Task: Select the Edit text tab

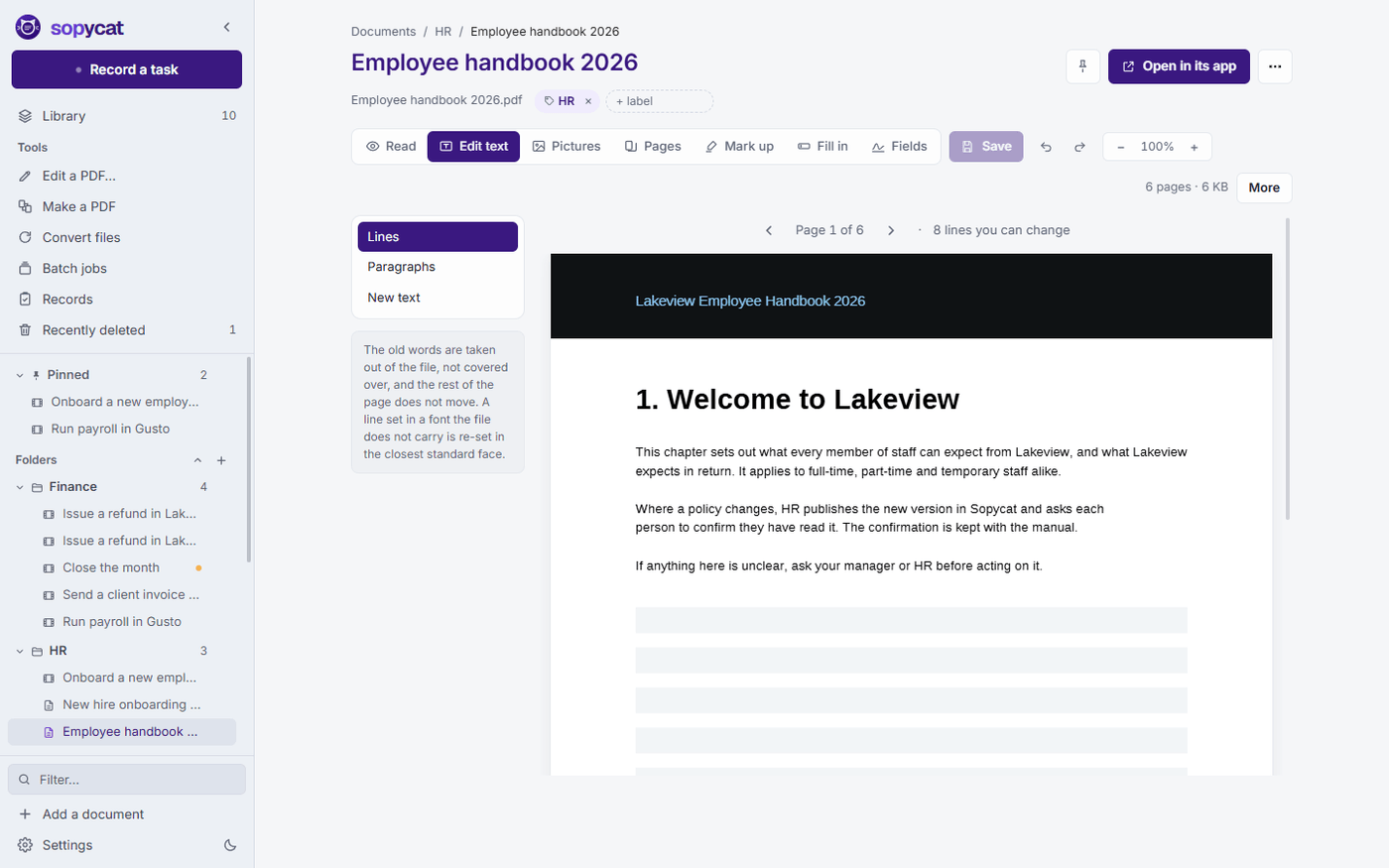Action: [x=473, y=147]
